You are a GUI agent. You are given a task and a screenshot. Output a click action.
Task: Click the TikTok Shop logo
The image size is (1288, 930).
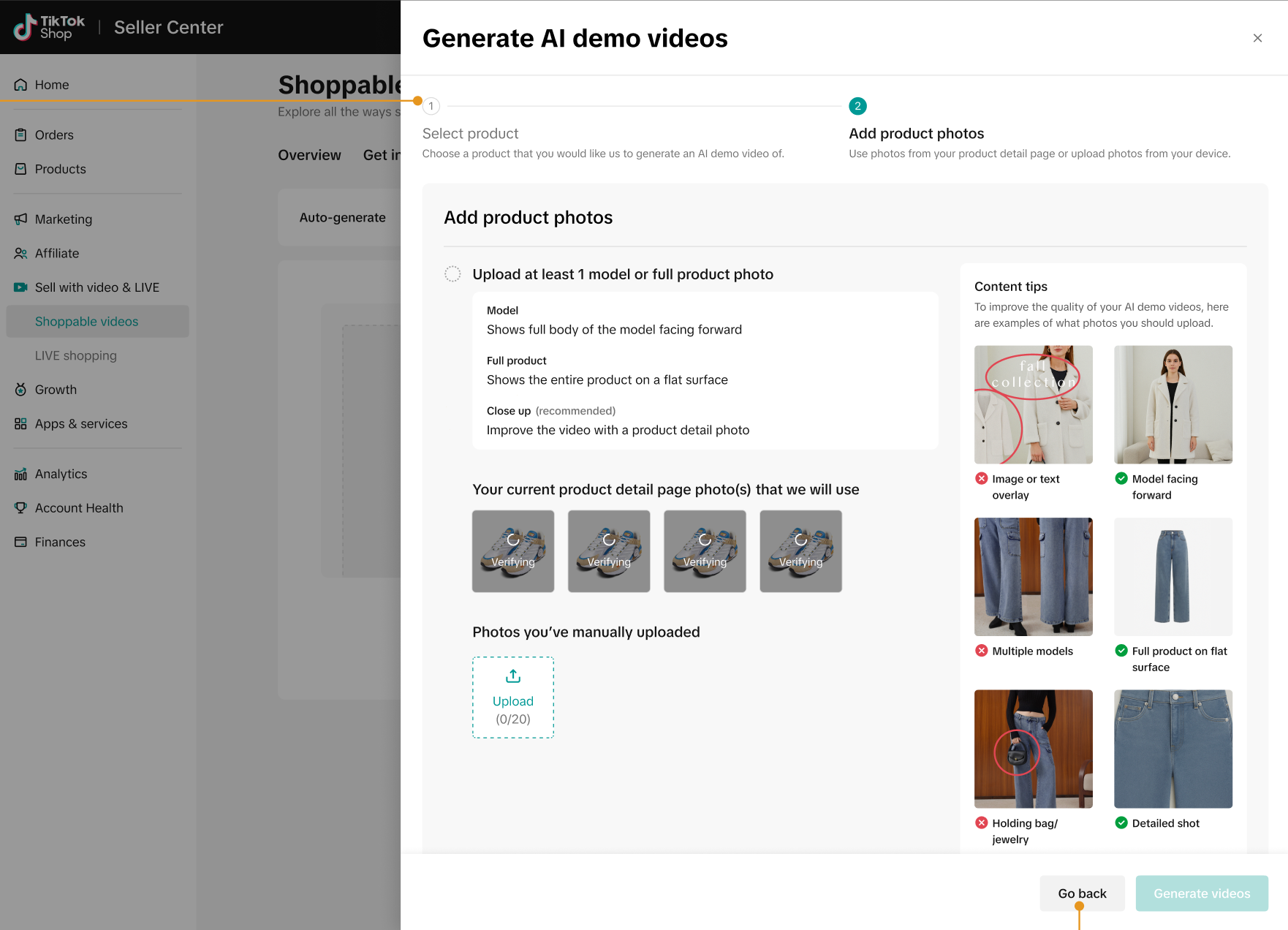coord(49,27)
